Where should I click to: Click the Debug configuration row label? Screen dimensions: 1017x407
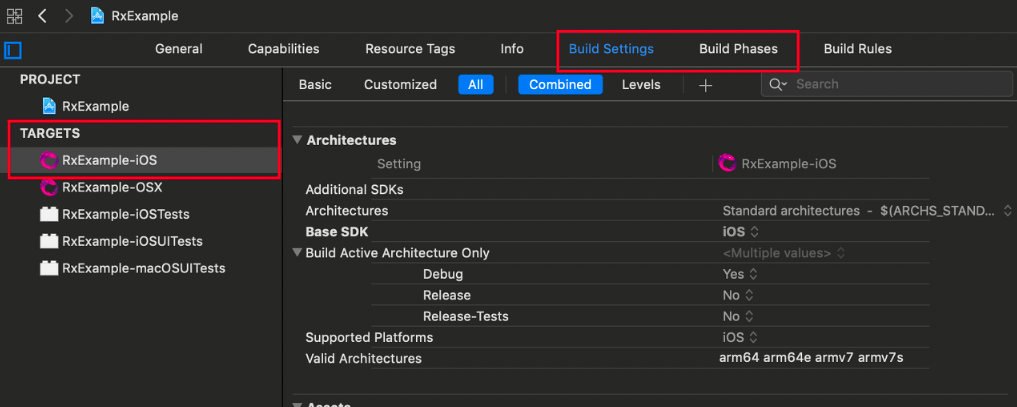443,274
